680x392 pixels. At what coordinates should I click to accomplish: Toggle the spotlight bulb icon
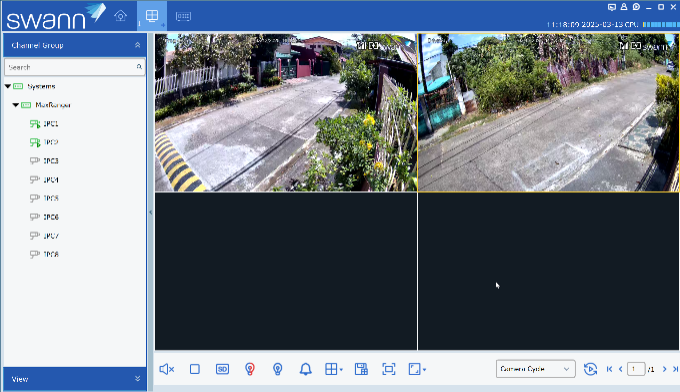coord(278,369)
